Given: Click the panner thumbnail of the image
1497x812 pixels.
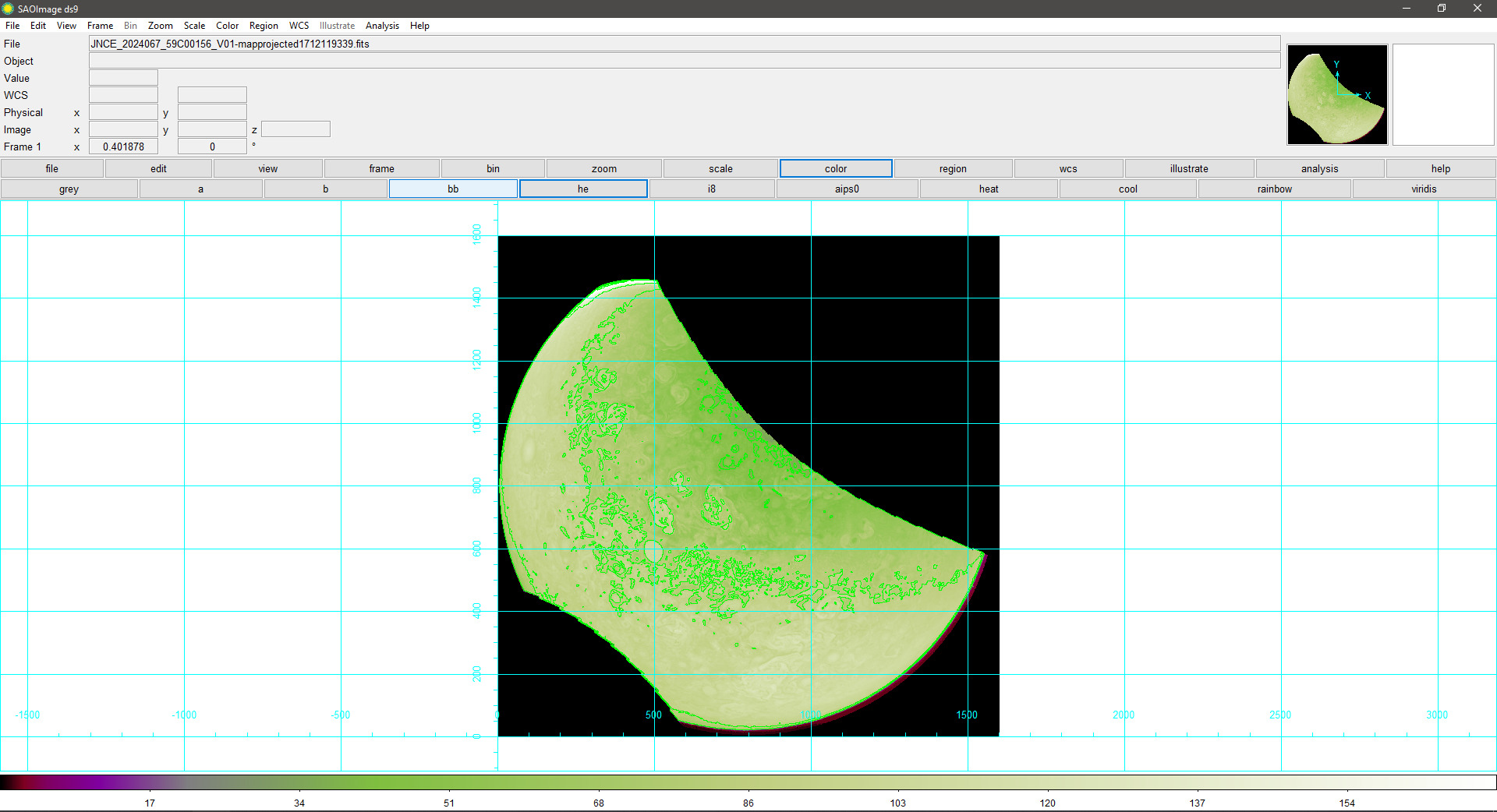Looking at the screenshot, I should [x=1336, y=94].
